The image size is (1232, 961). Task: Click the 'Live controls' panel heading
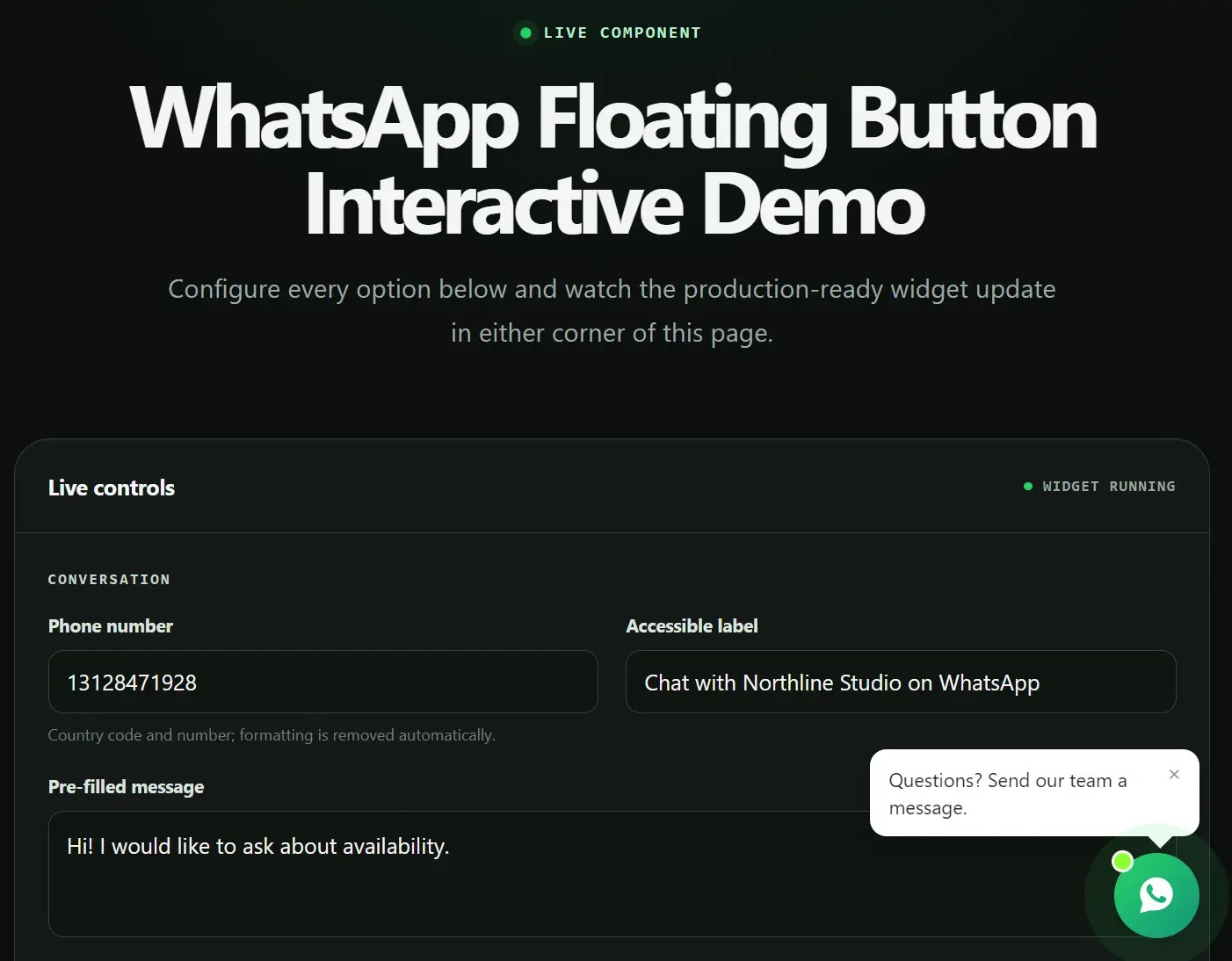(x=112, y=488)
